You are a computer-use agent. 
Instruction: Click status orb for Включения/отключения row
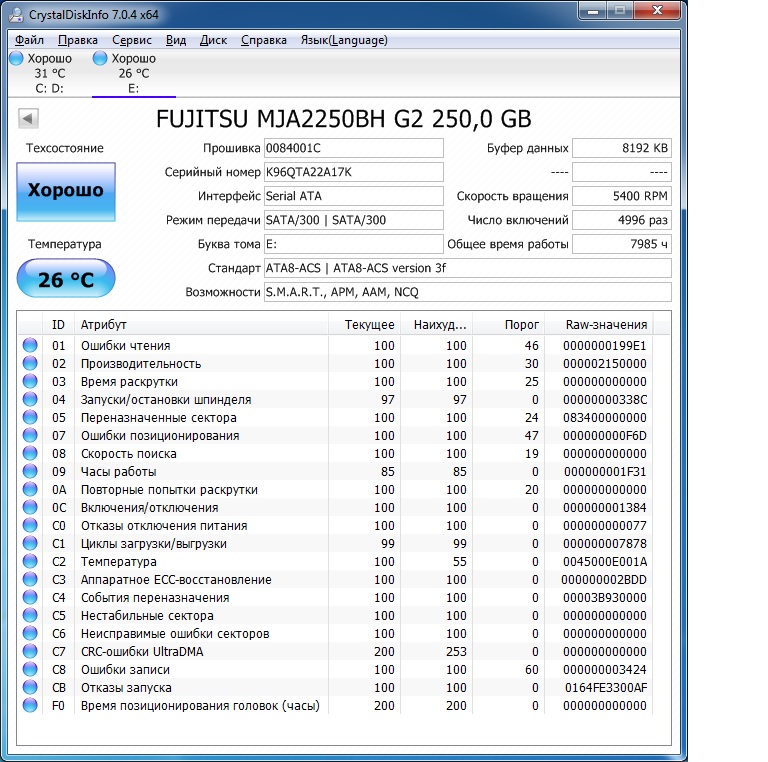30,507
